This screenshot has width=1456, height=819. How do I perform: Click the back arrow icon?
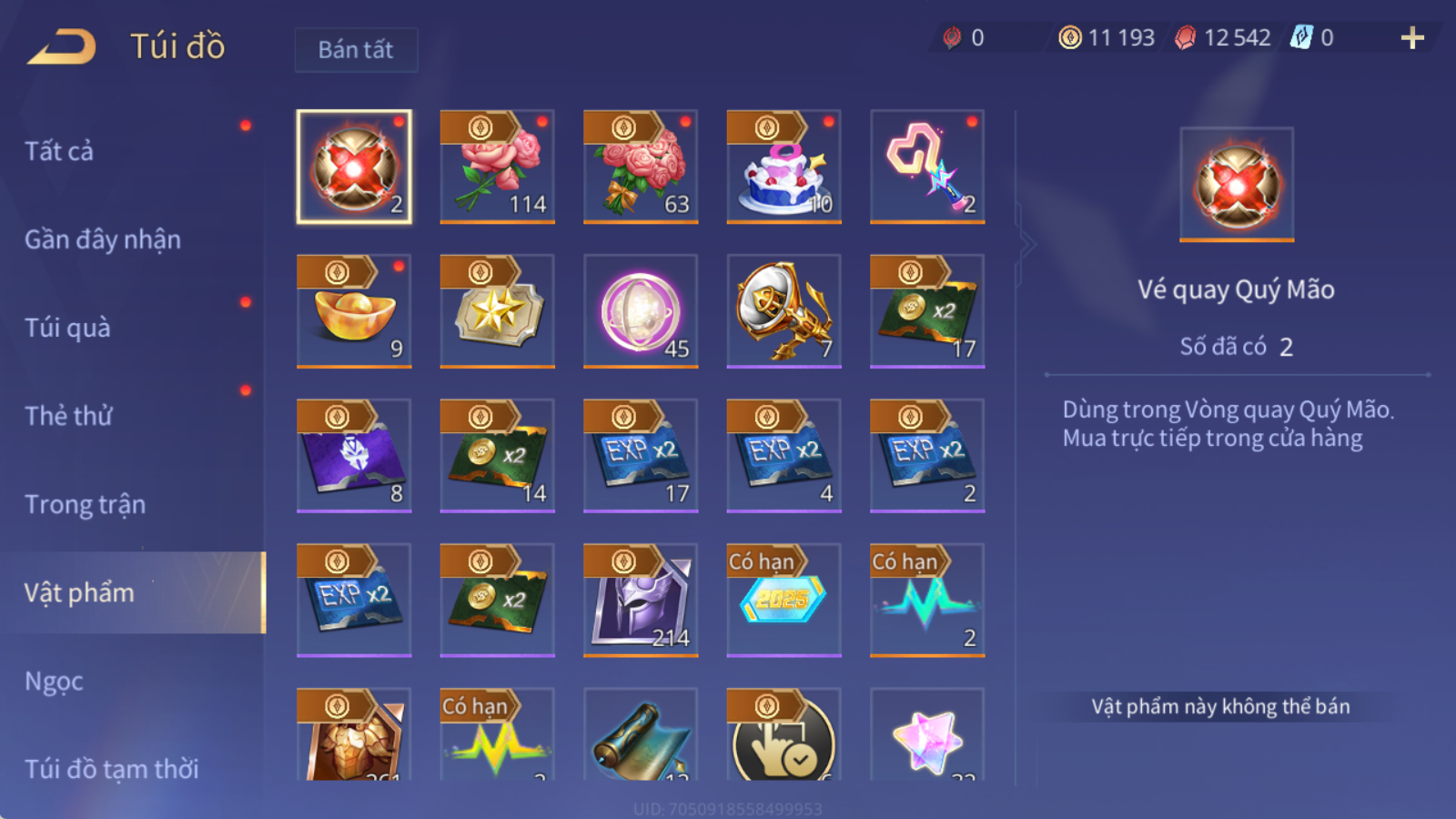pos(62,46)
